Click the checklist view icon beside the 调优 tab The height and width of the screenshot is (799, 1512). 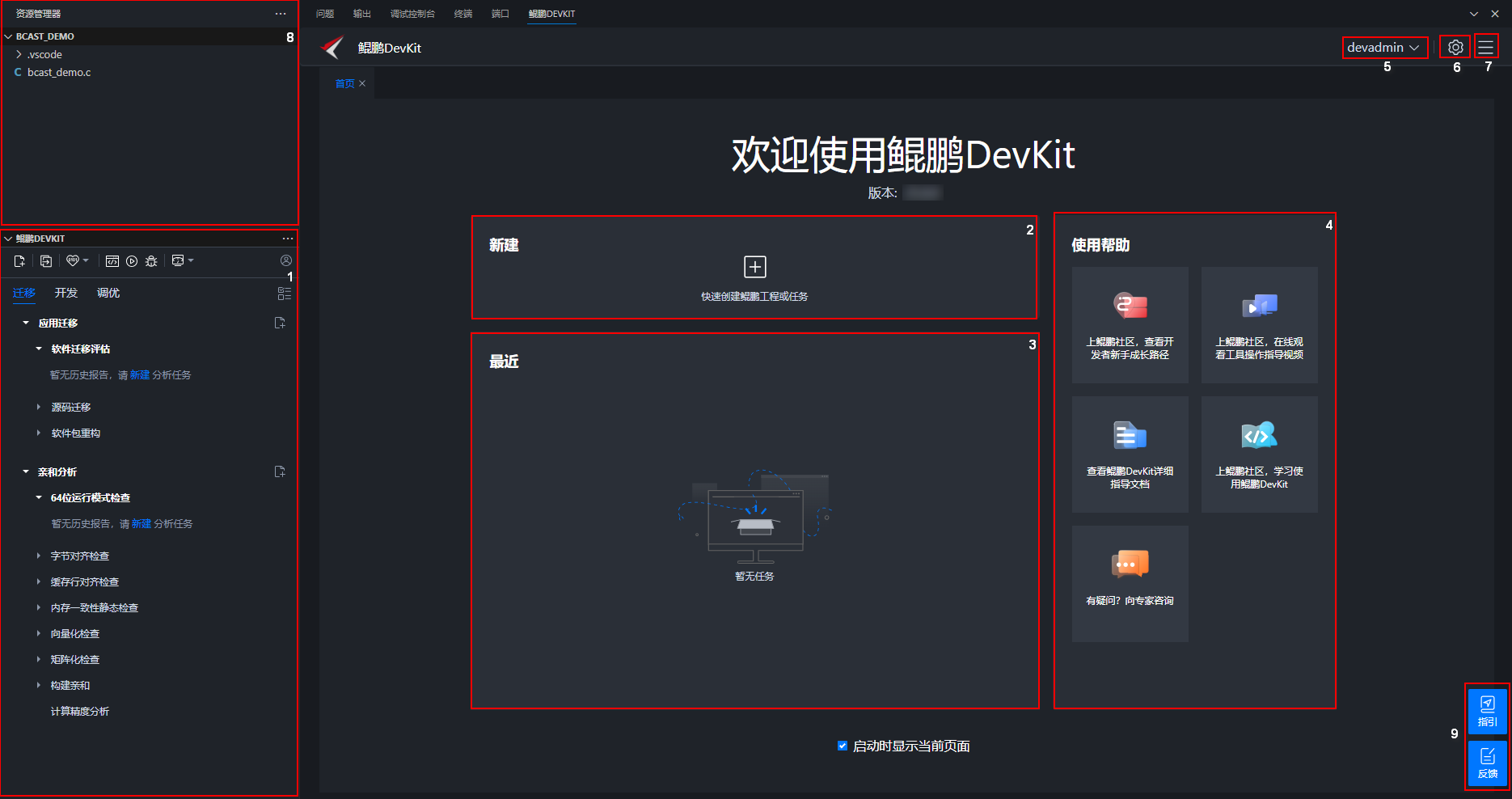[284, 294]
